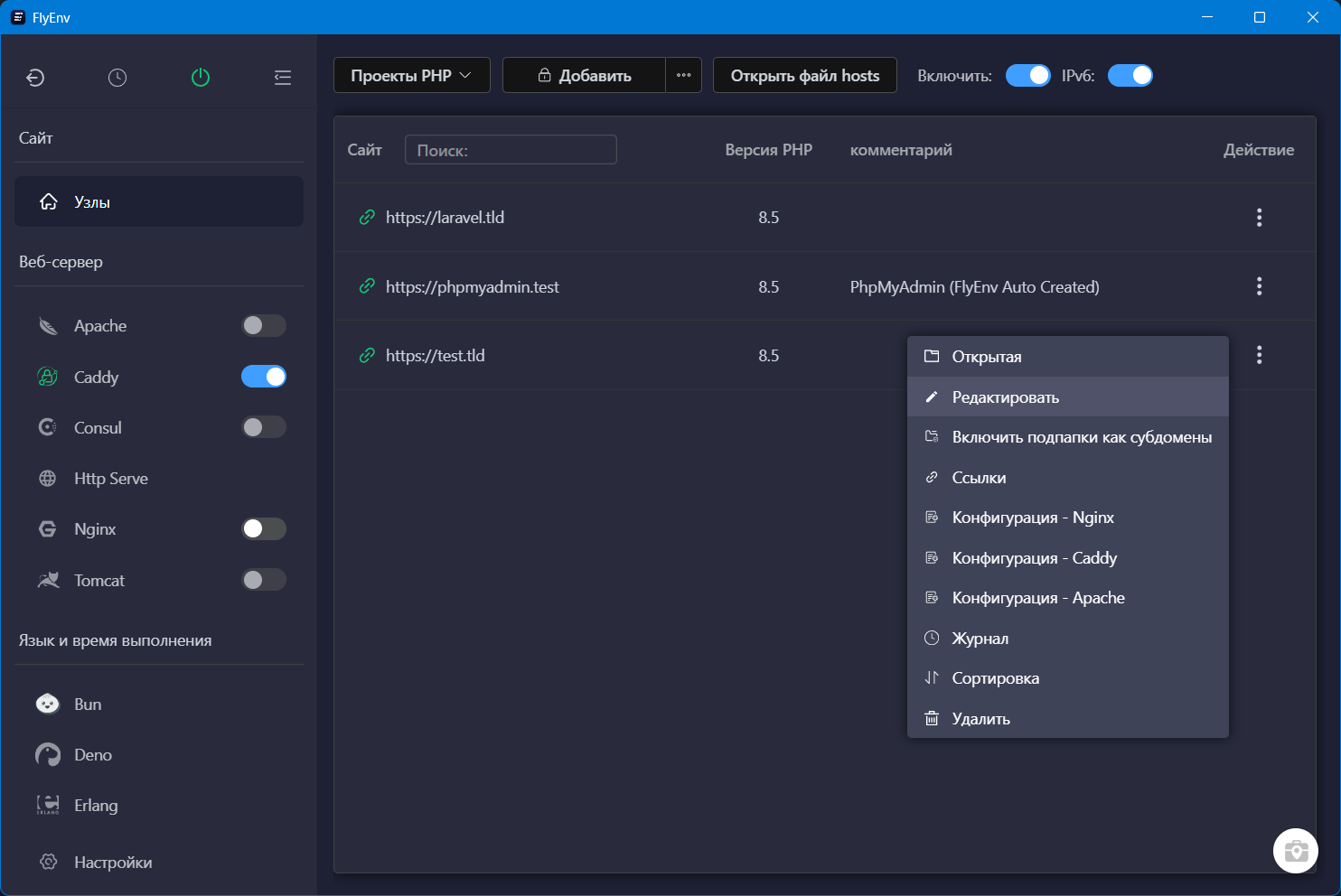Screen dimensions: 1341x896
Task: Select Редактировать in the context menu
Action: click(x=1005, y=397)
